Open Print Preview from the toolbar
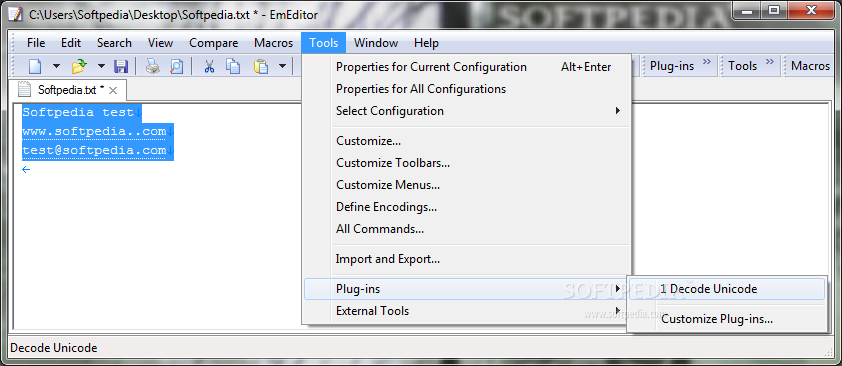This screenshot has height=366, width=842. click(x=176, y=67)
